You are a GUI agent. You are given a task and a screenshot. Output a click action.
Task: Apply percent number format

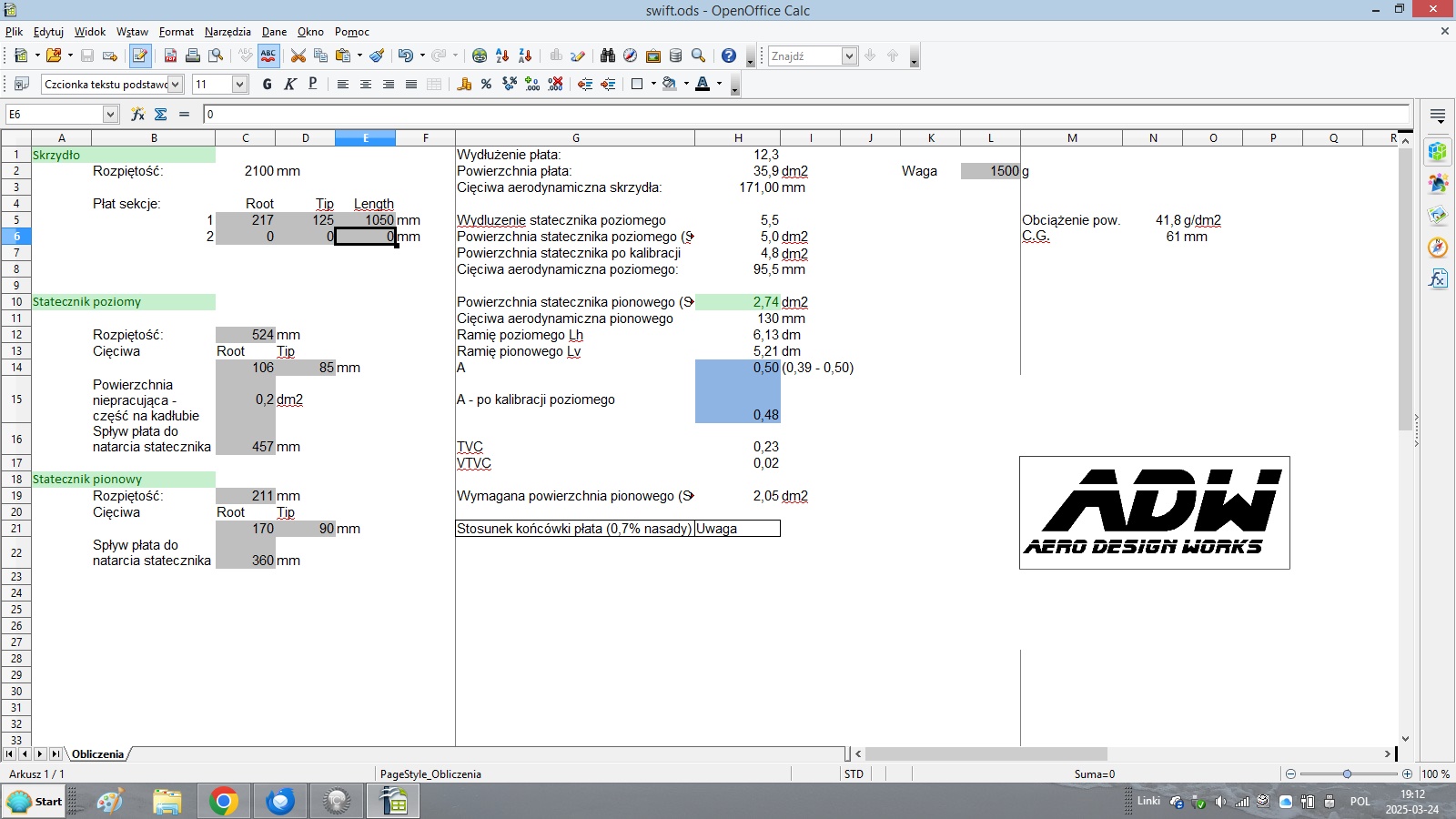(x=486, y=85)
